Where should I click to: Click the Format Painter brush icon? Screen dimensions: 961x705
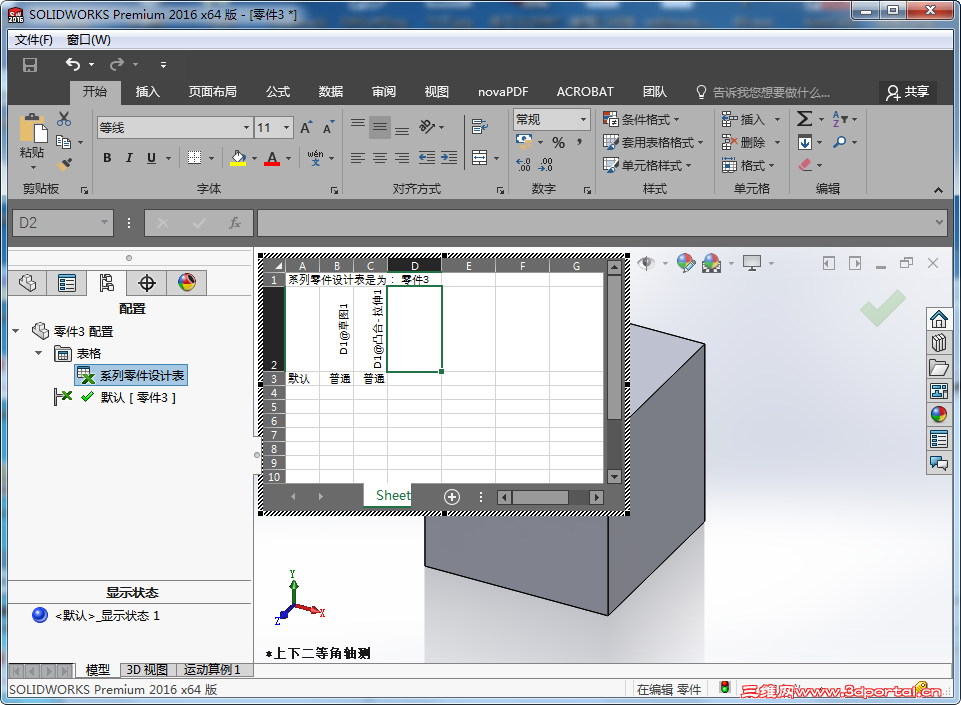point(64,164)
